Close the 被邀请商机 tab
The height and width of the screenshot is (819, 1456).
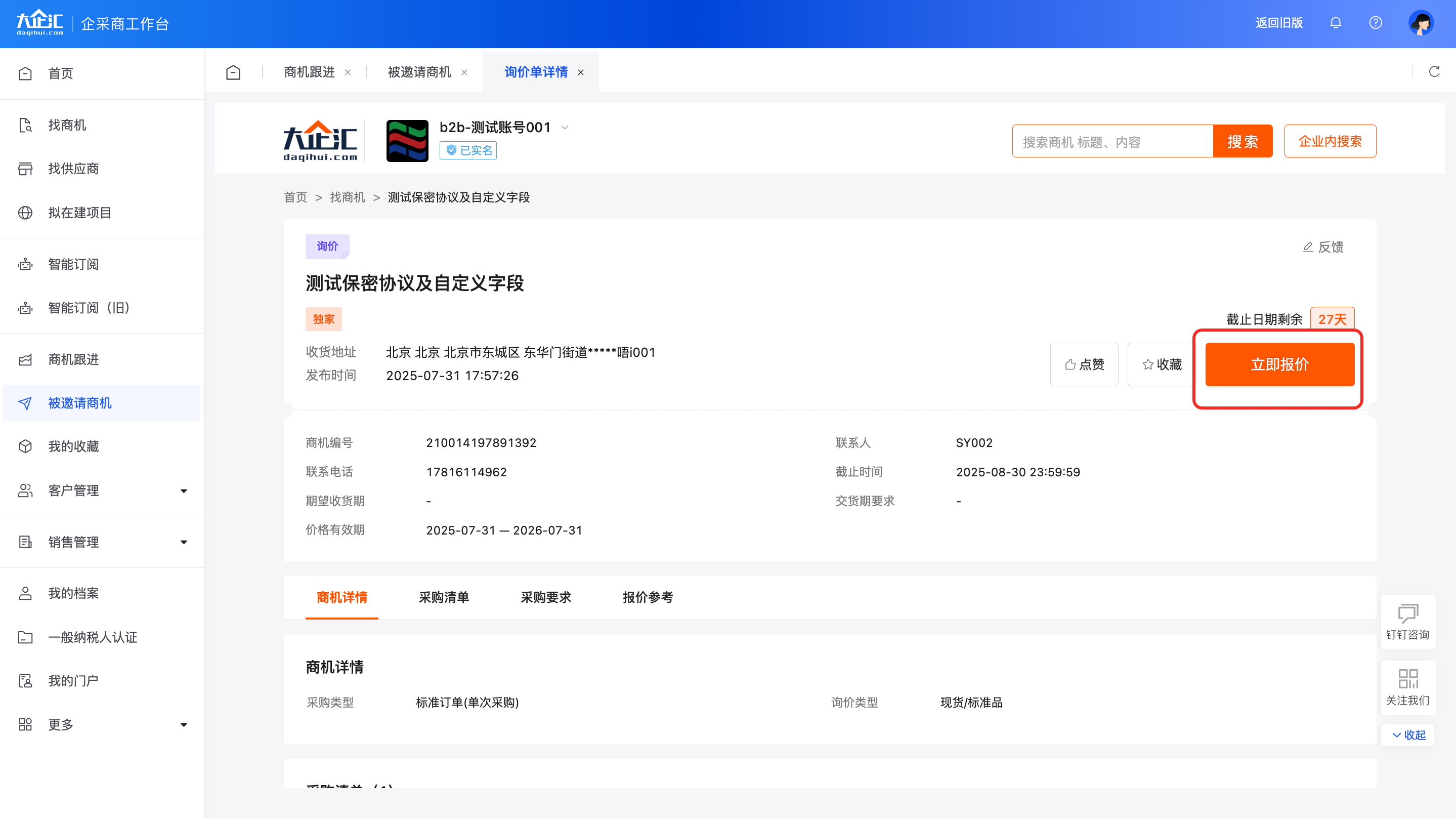click(x=464, y=72)
